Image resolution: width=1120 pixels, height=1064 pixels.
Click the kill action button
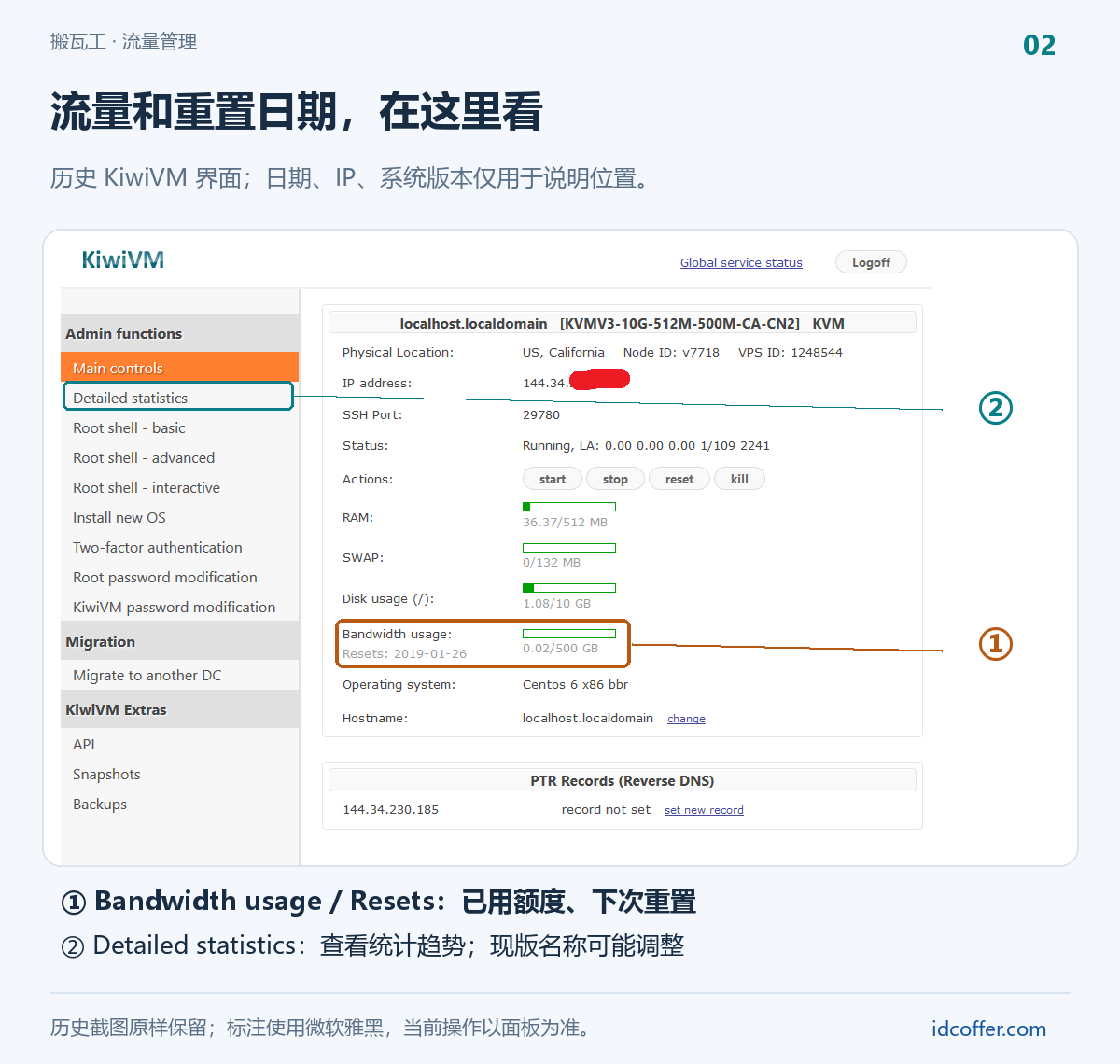(x=739, y=479)
